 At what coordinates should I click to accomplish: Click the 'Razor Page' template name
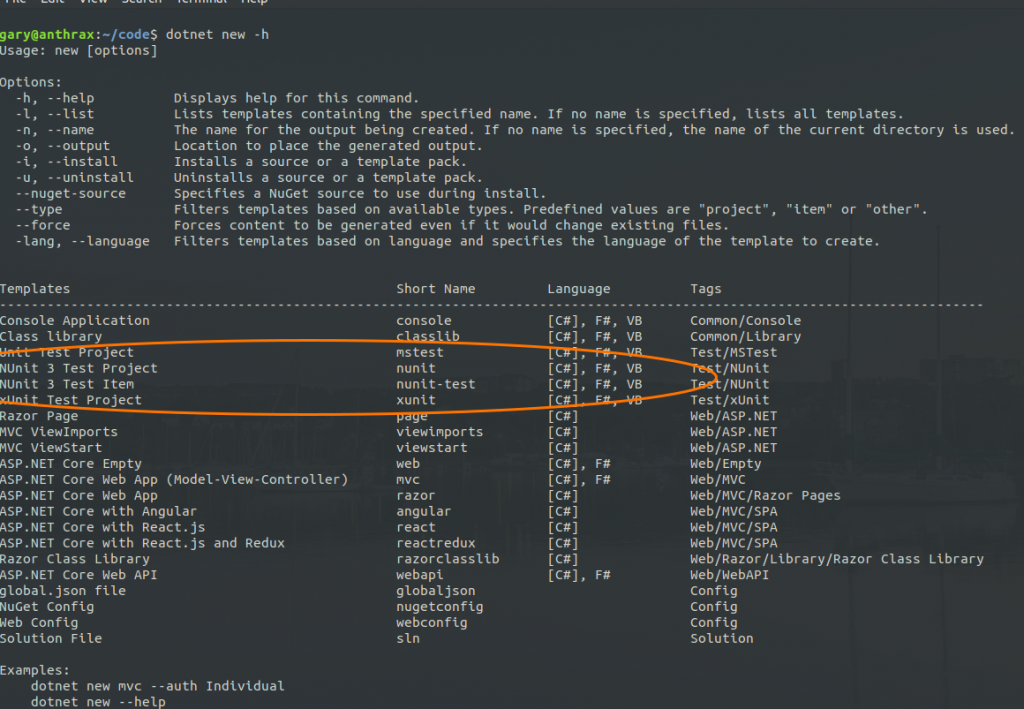(x=39, y=416)
